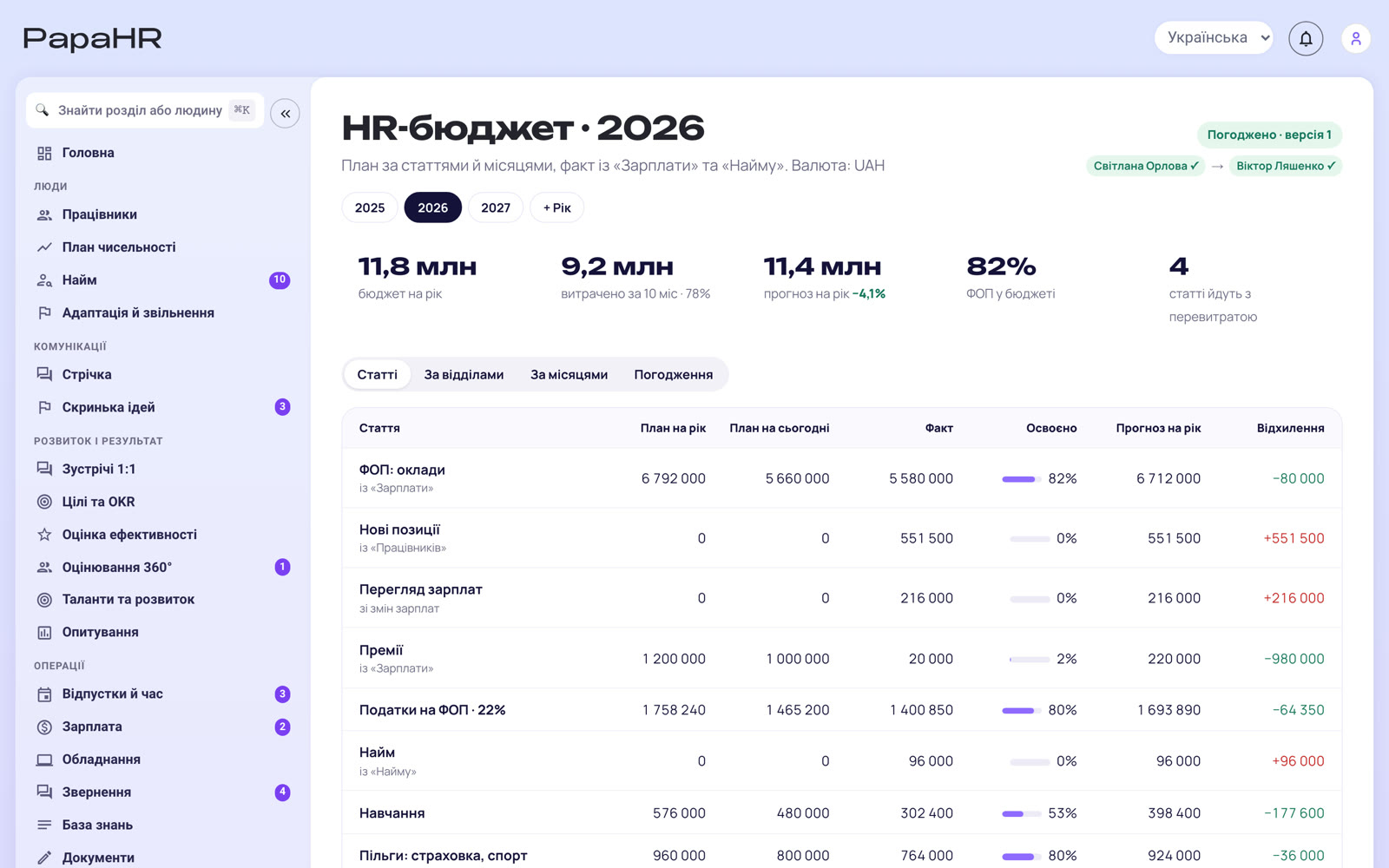
Task: Click the Світлана Орлова approver chip
Action: coord(1146,166)
